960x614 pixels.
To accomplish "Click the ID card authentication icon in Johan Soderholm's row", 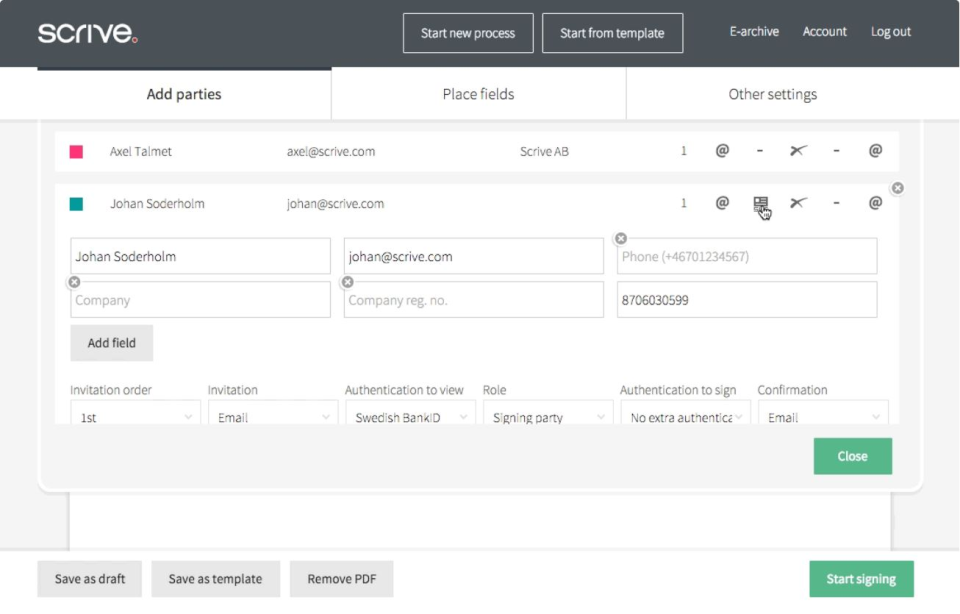I will pyautogui.click(x=760, y=204).
